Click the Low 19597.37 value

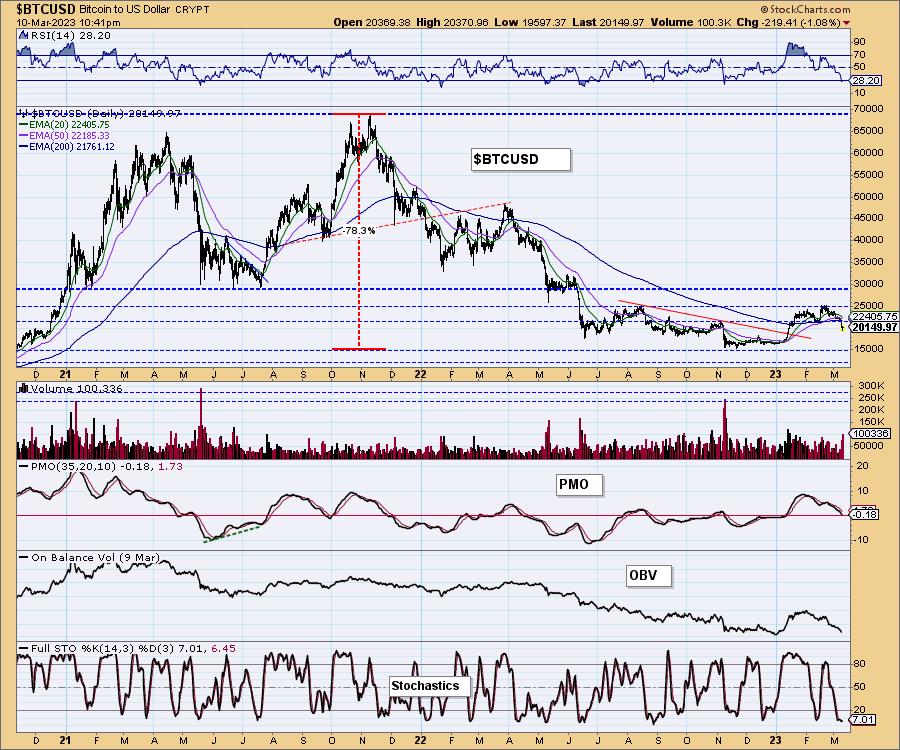pos(530,22)
